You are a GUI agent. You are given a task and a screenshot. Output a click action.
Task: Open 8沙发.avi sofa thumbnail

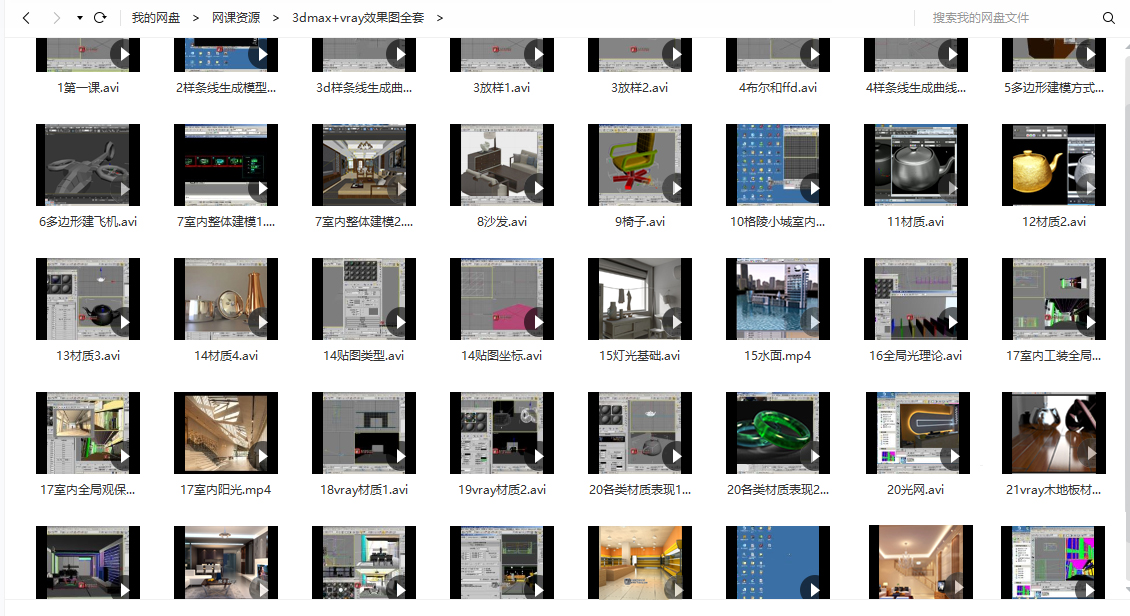(502, 165)
